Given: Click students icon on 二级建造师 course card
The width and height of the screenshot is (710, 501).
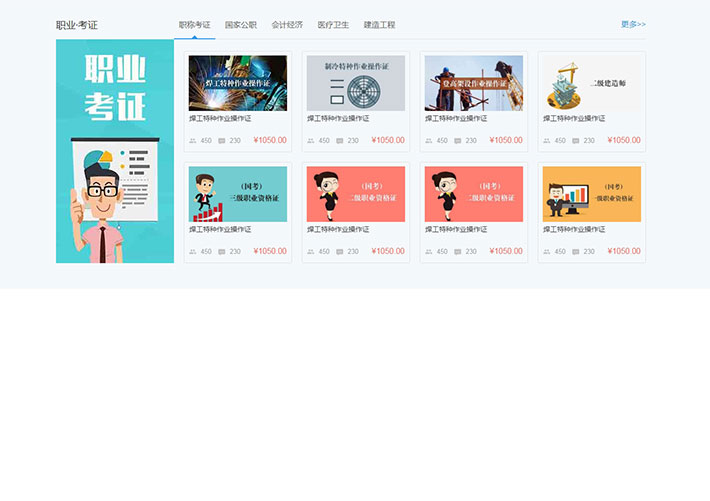Looking at the screenshot, I should [547, 141].
